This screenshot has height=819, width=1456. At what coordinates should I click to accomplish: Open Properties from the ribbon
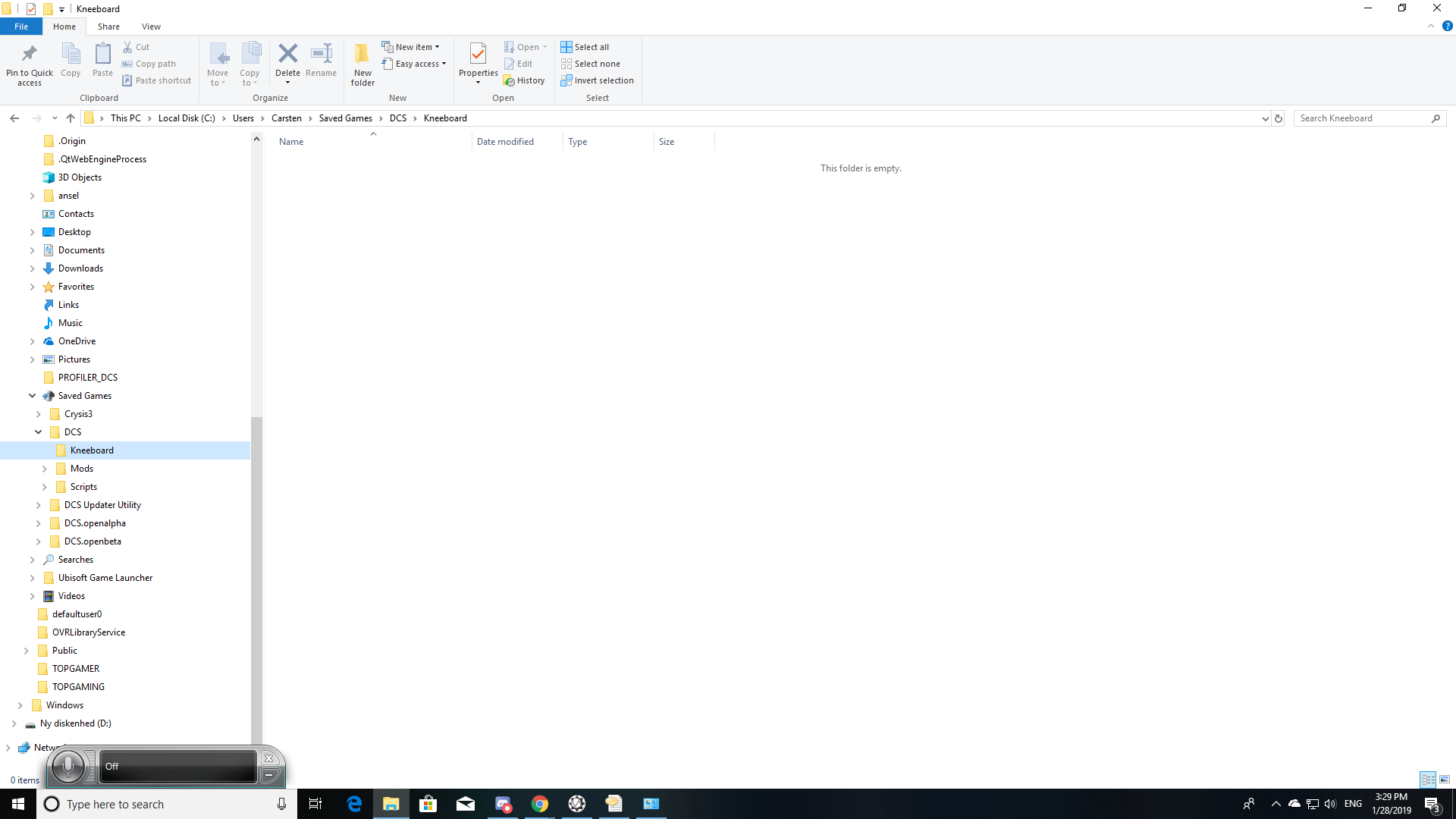click(x=478, y=62)
